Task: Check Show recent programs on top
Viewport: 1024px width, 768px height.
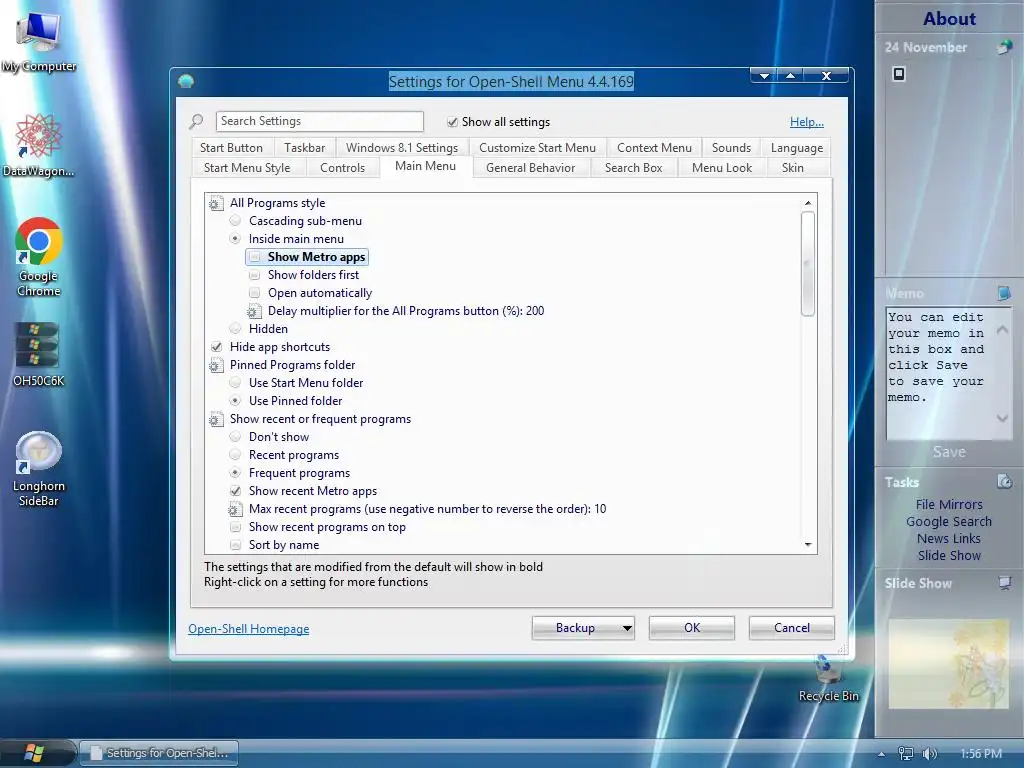Action: tap(235, 527)
